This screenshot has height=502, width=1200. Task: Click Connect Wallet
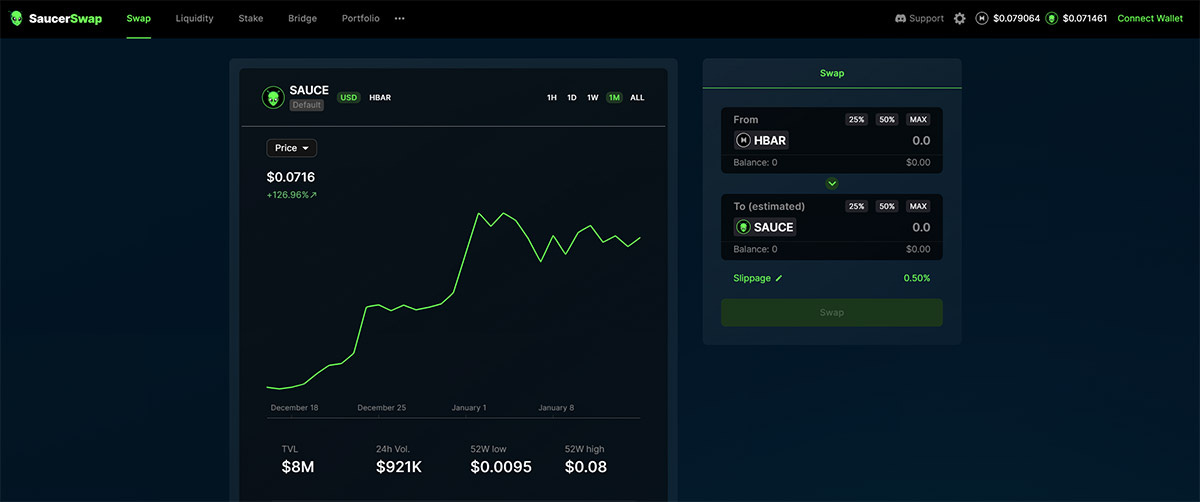pyautogui.click(x=1150, y=18)
